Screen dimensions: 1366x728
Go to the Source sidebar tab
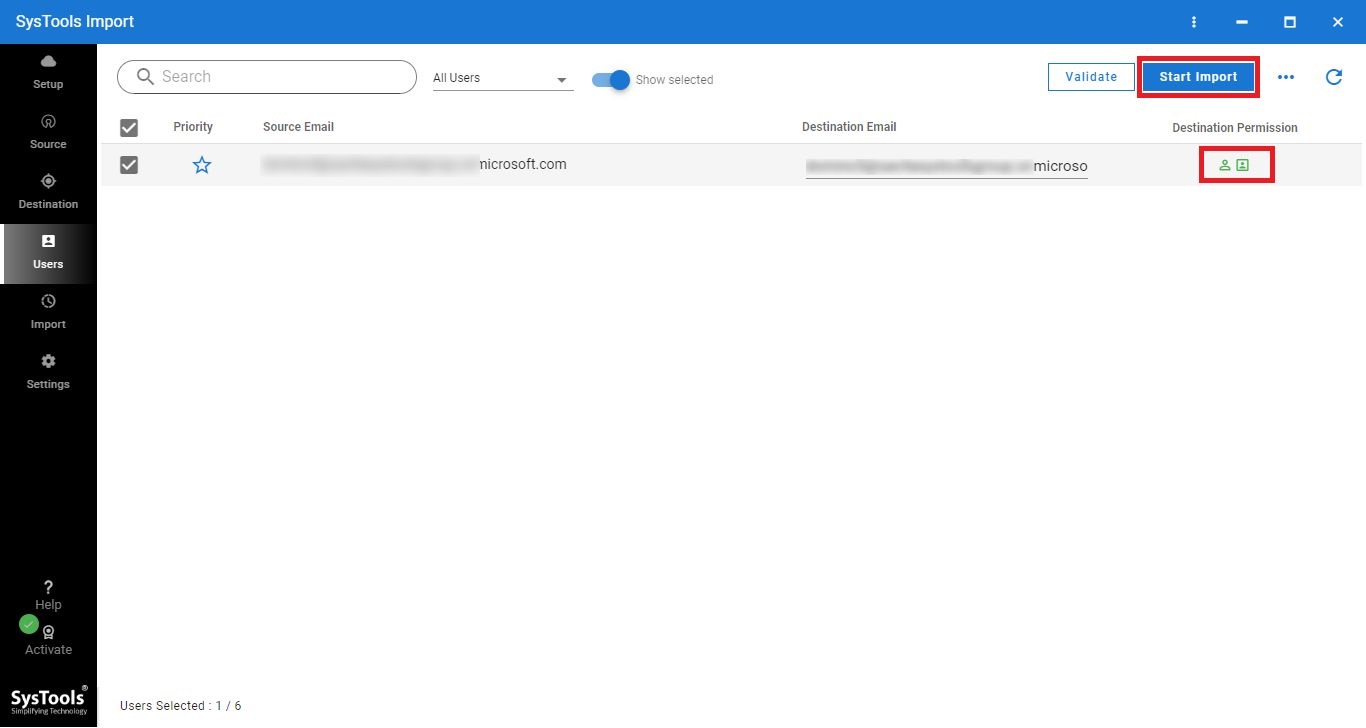coord(48,132)
